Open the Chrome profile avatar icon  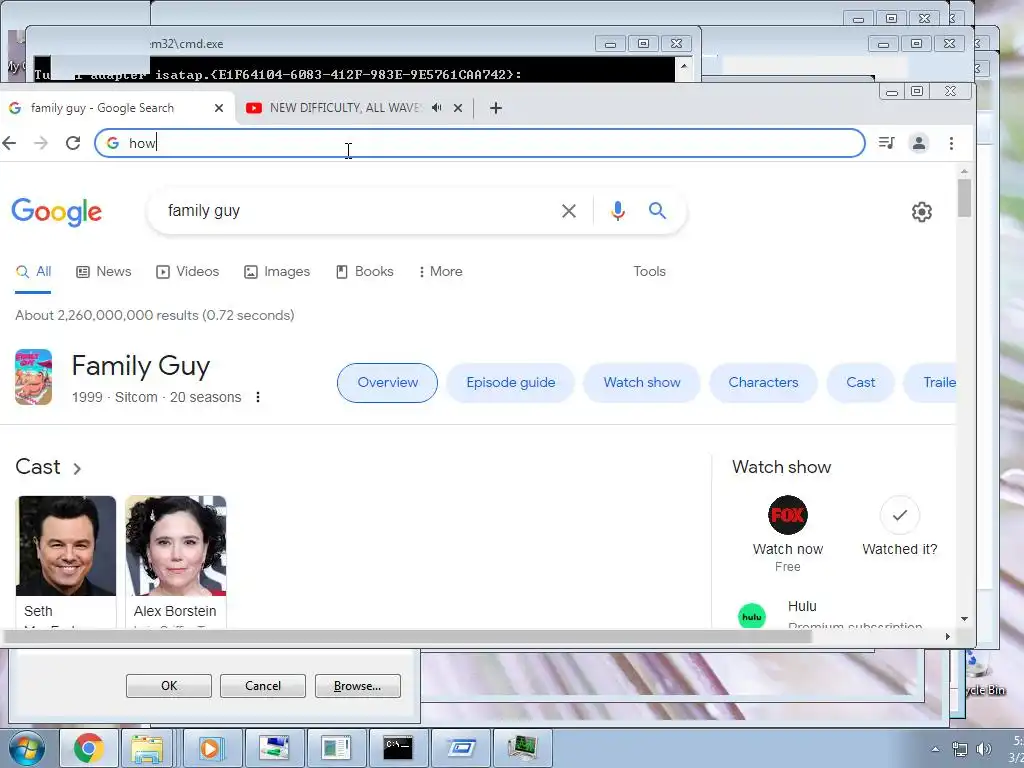[x=919, y=143]
